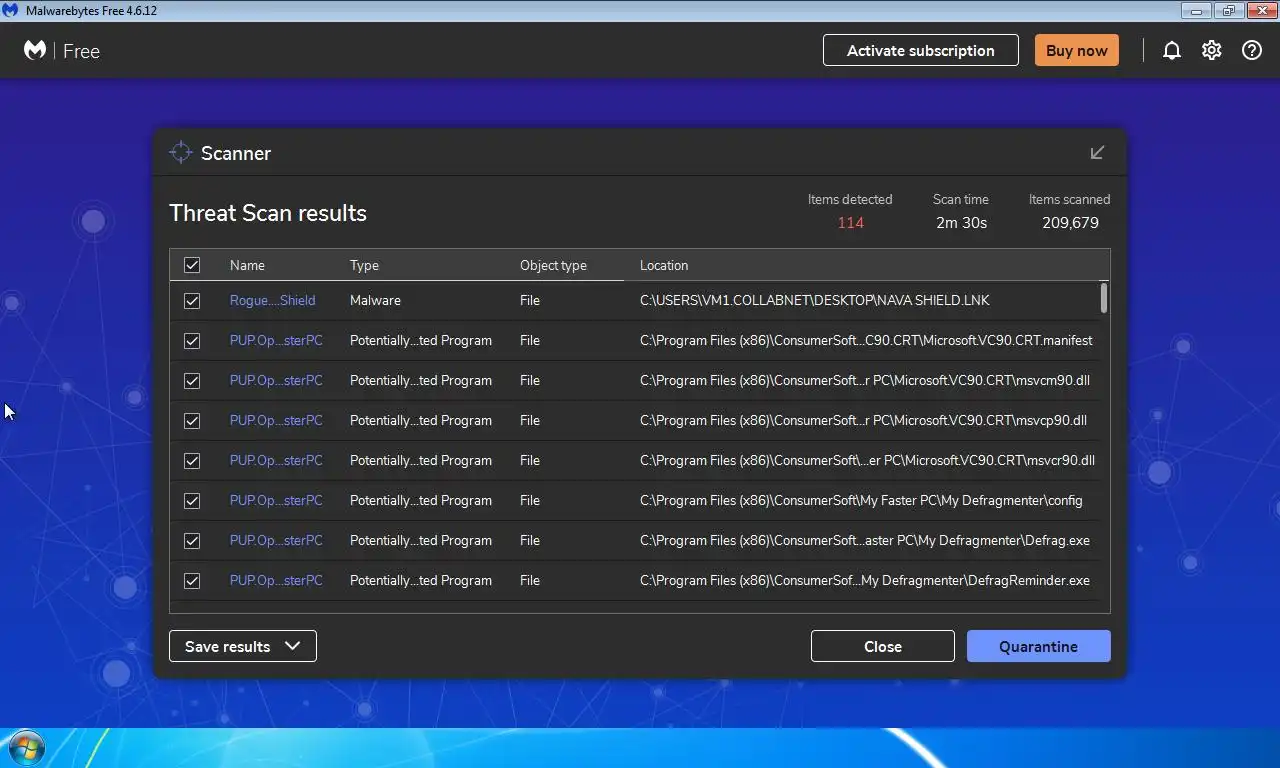The height and width of the screenshot is (768, 1280).
Task: Uncheck the msvcp90.dll row checkbox
Action: (192, 421)
